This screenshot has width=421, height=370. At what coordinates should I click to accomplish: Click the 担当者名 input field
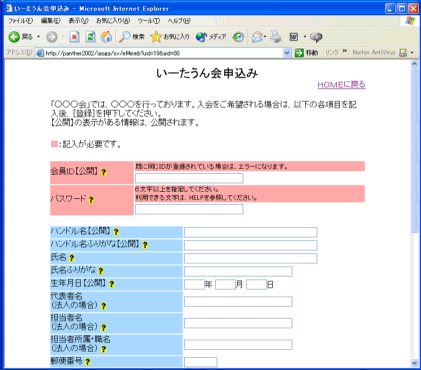[x=238, y=323]
